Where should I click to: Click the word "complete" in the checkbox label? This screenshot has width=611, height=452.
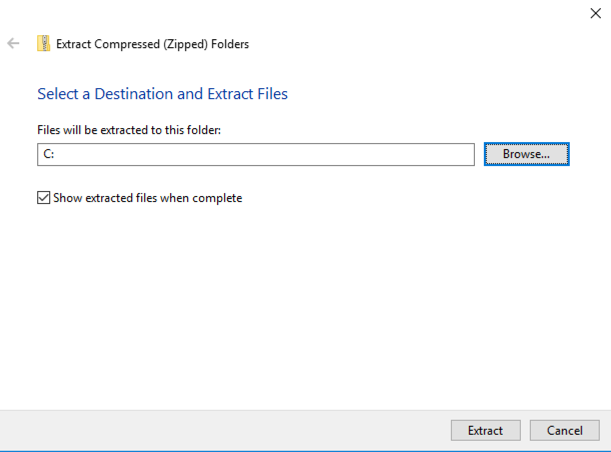tap(217, 198)
